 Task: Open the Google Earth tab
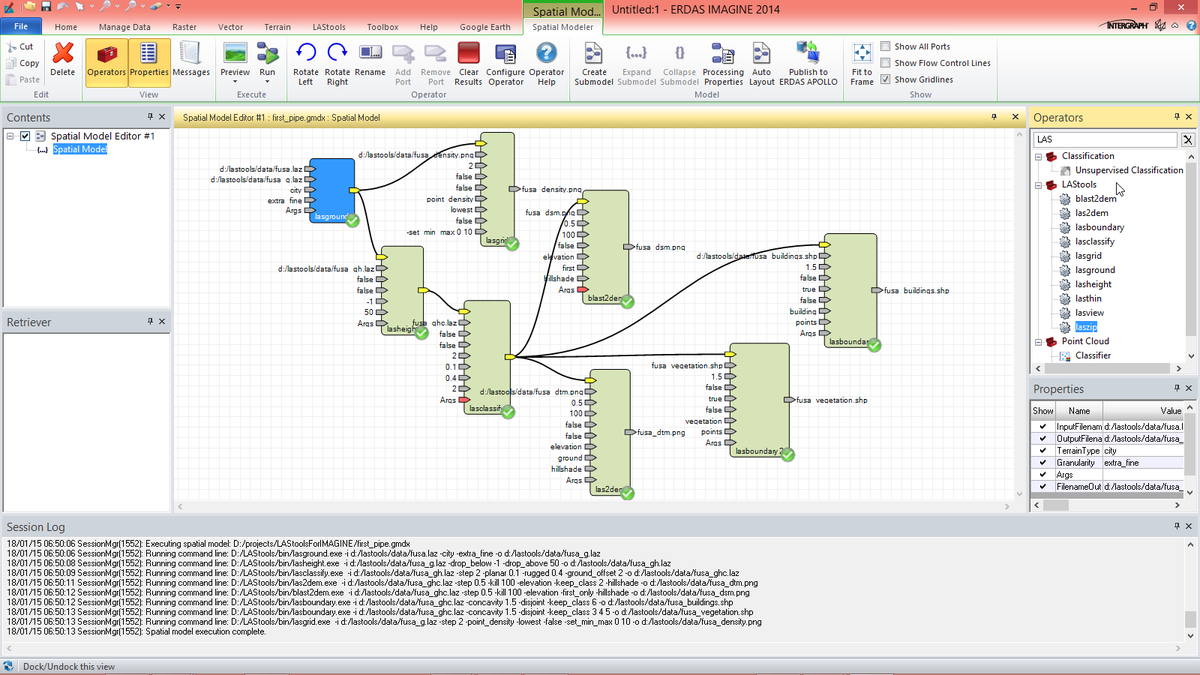(x=485, y=27)
